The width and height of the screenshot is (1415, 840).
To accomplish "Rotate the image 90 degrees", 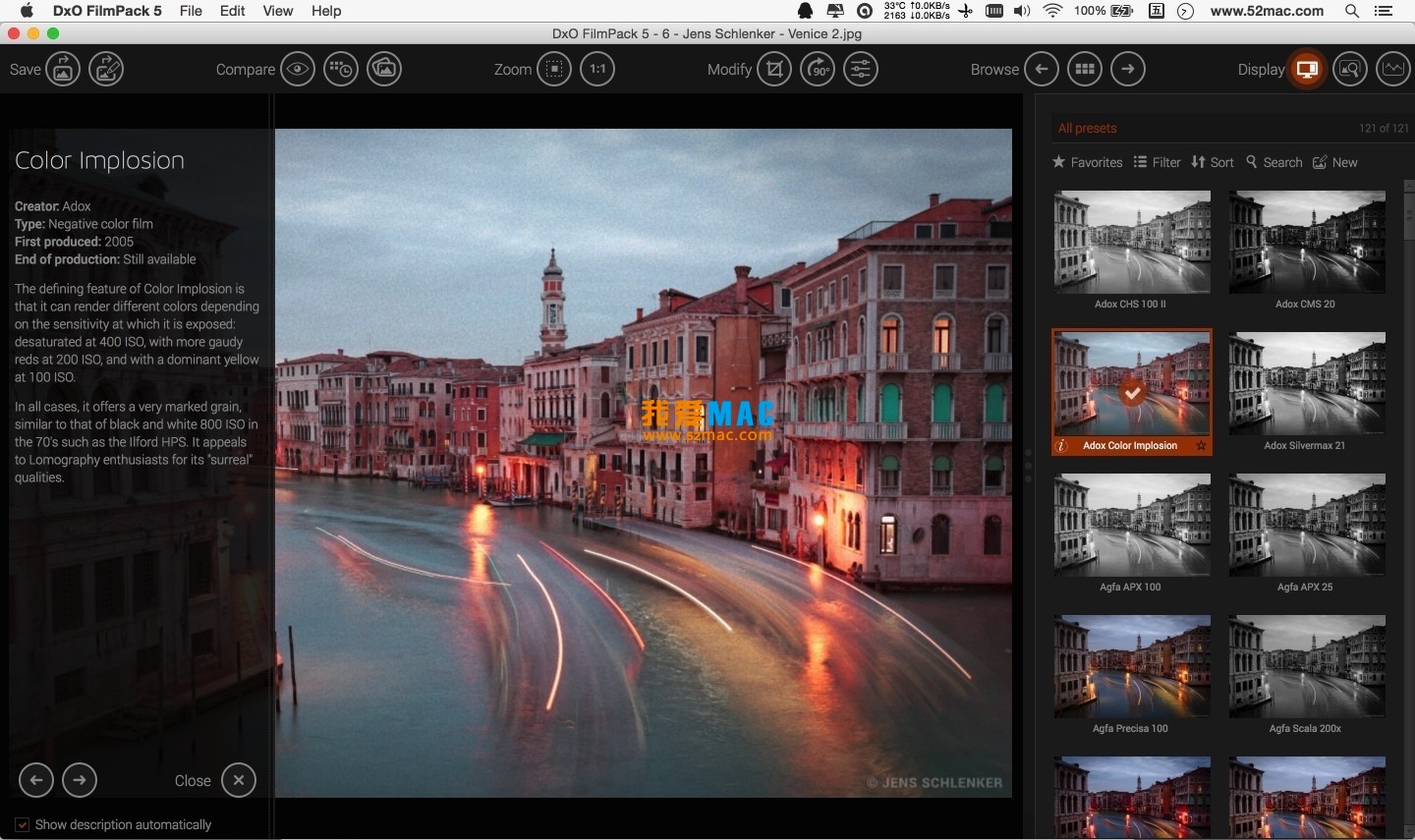I will (818, 69).
